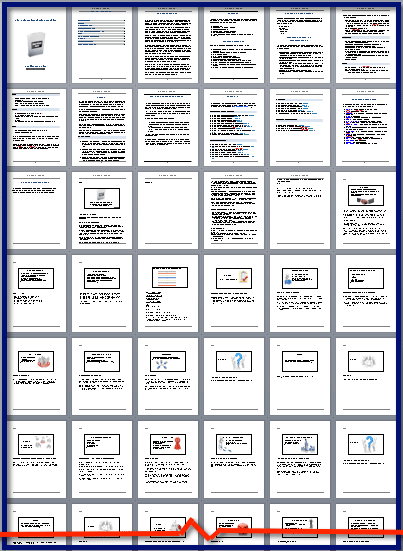Open the third-row page containing the book cover slide
403x551 pixels.
pos(102,210)
